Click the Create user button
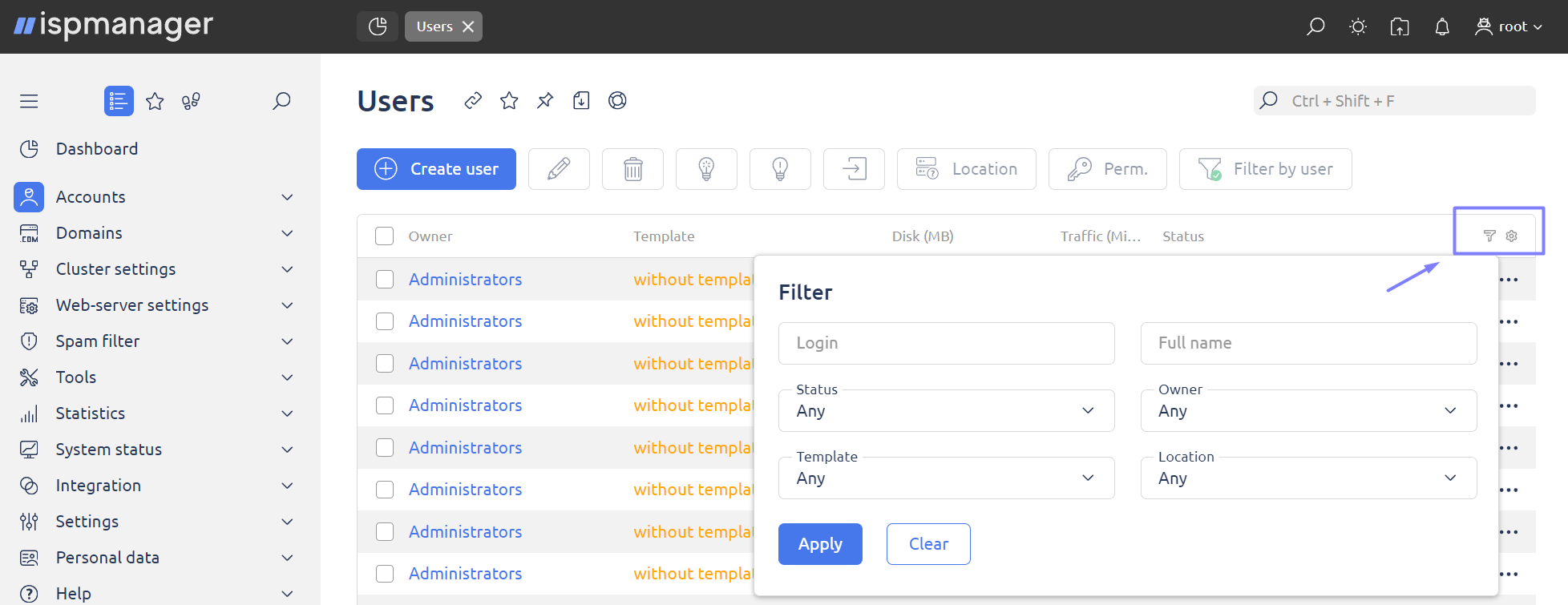The height and width of the screenshot is (605, 1568). tap(436, 169)
